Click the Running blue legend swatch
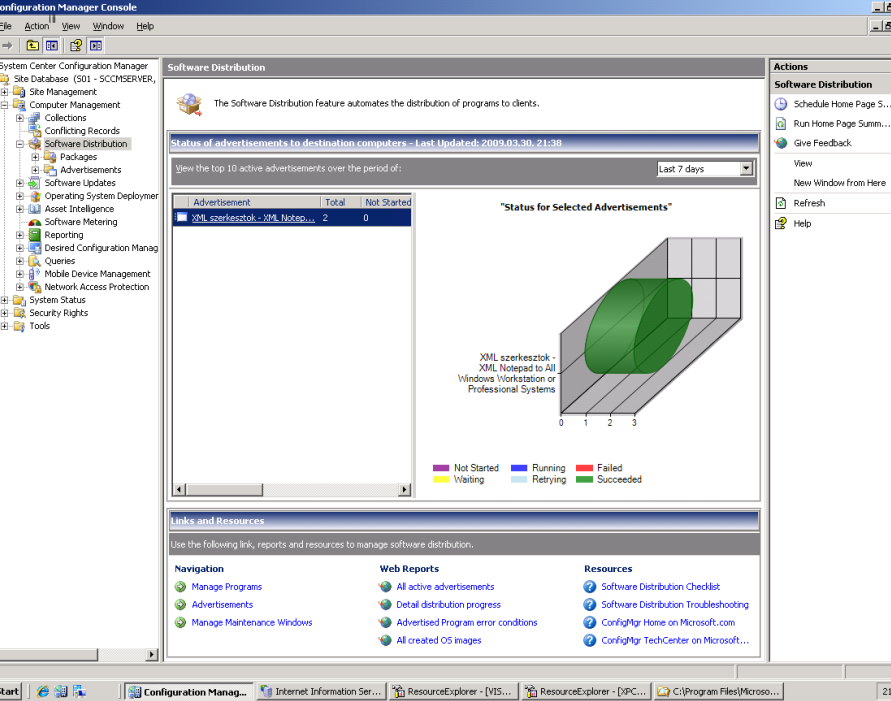Screen dimensions: 891x701 [519, 468]
